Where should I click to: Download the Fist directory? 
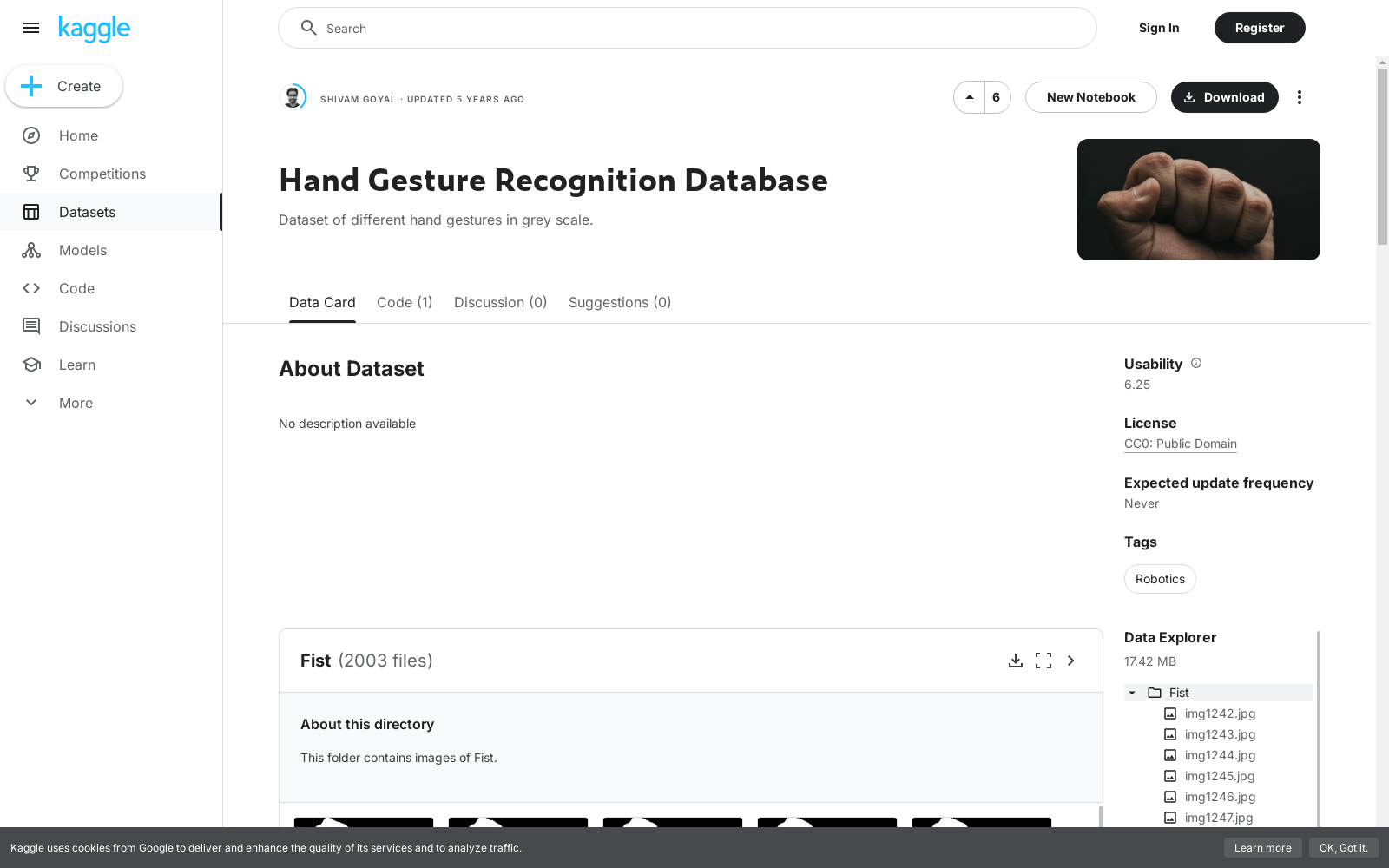tap(1016, 661)
